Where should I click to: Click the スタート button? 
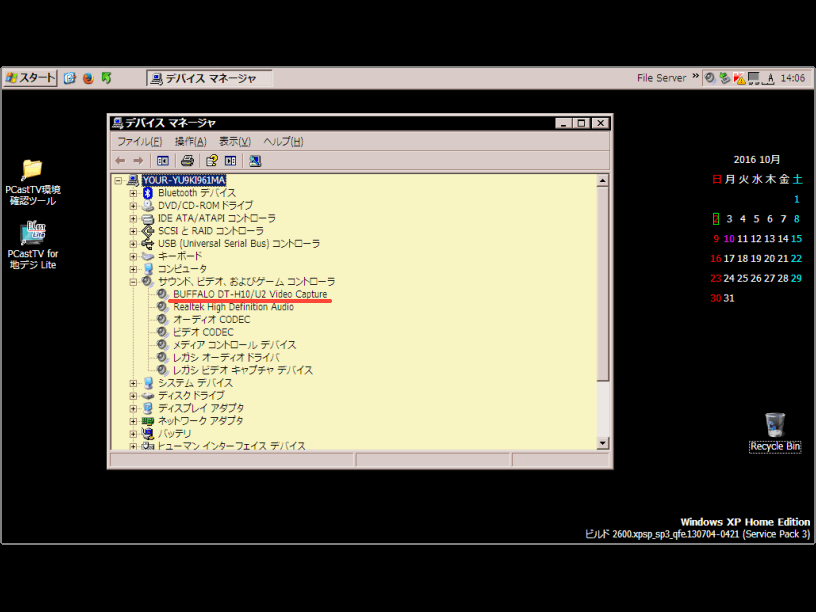pos(30,78)
